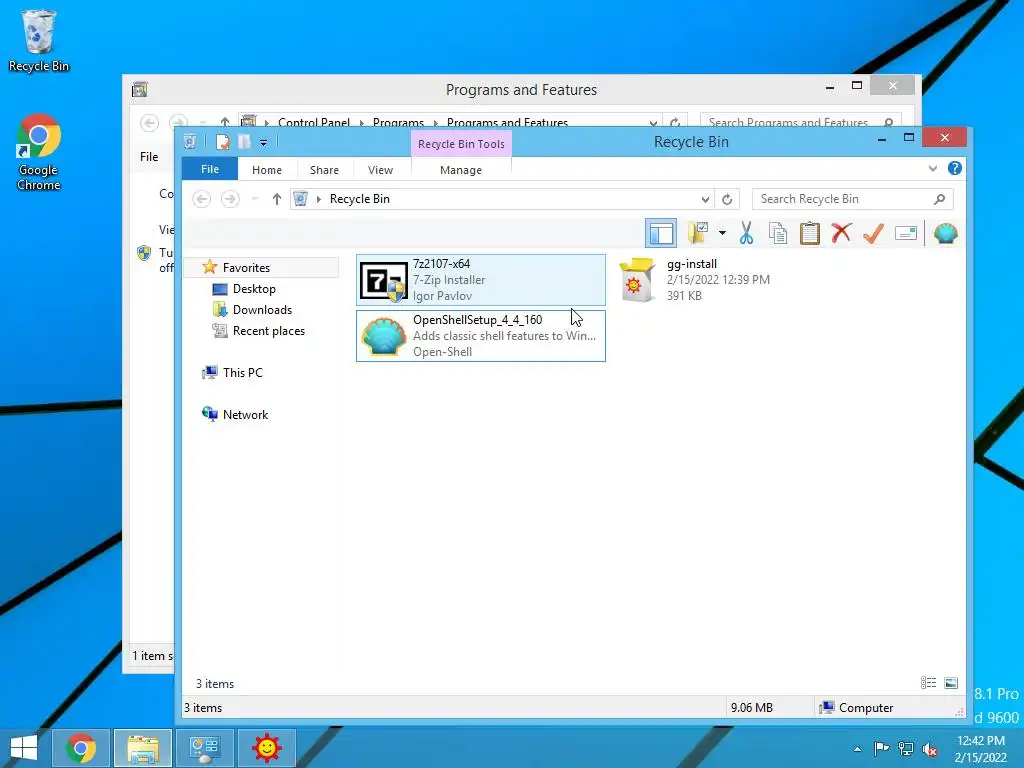Click Control Panel breadcrumb in background window
Image resolution: width=1024 pixels, height=768 pixels.
point(313,122)
